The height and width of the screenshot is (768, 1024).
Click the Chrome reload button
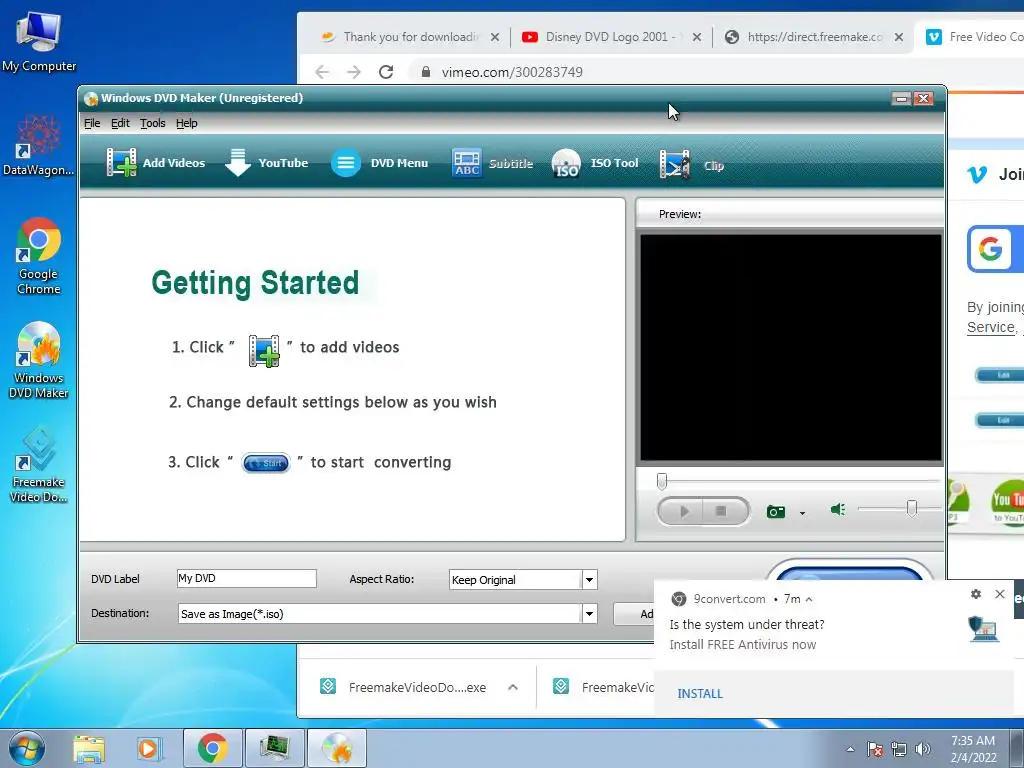coord(386,72)
